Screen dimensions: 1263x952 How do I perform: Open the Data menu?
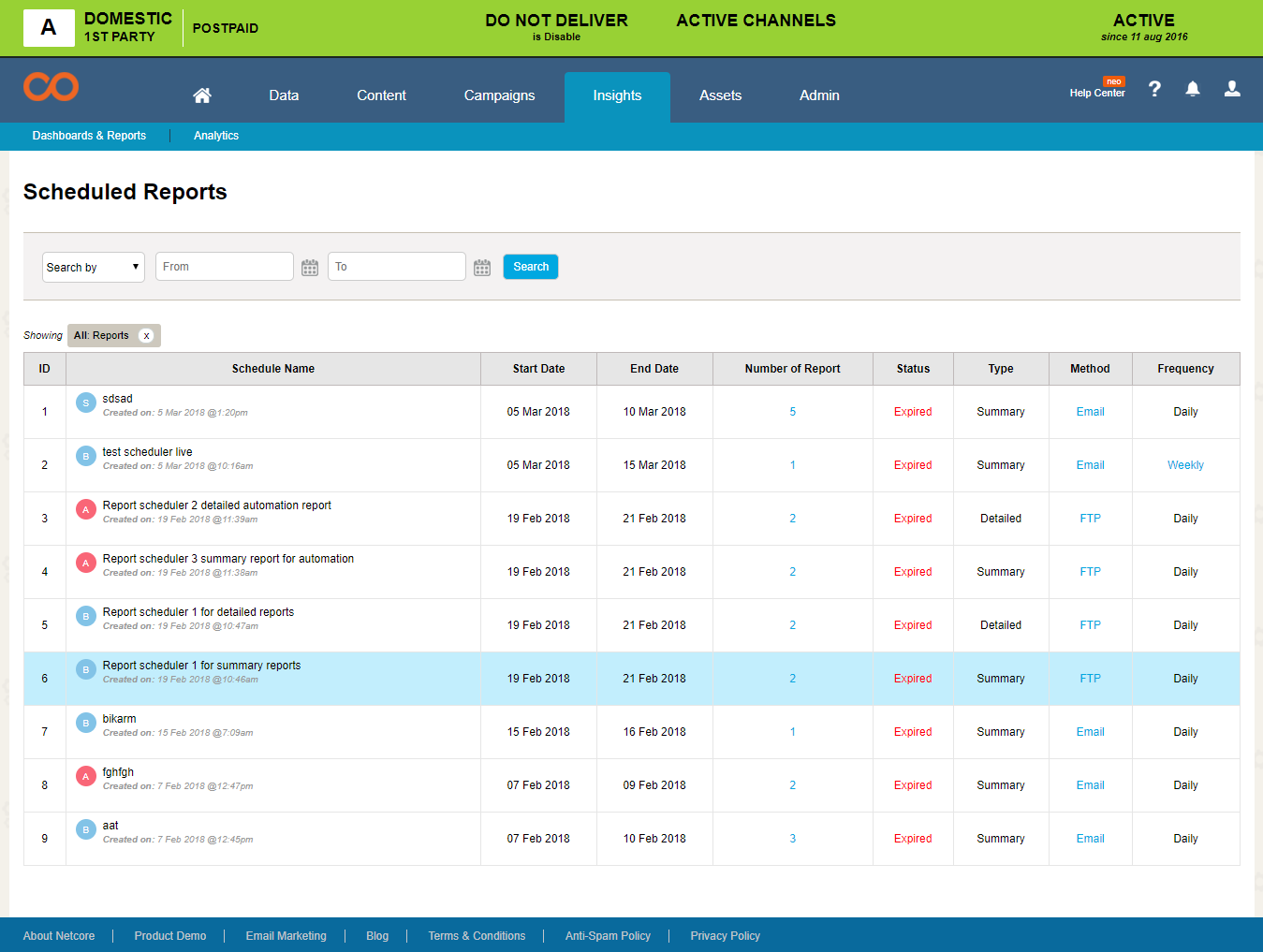click(x=284, y=95)
